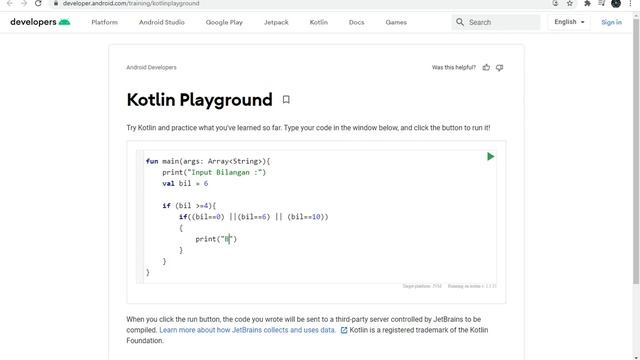Click the Android developers logo
The width and height of the screenshot is (640, 360).
(40, 22)
